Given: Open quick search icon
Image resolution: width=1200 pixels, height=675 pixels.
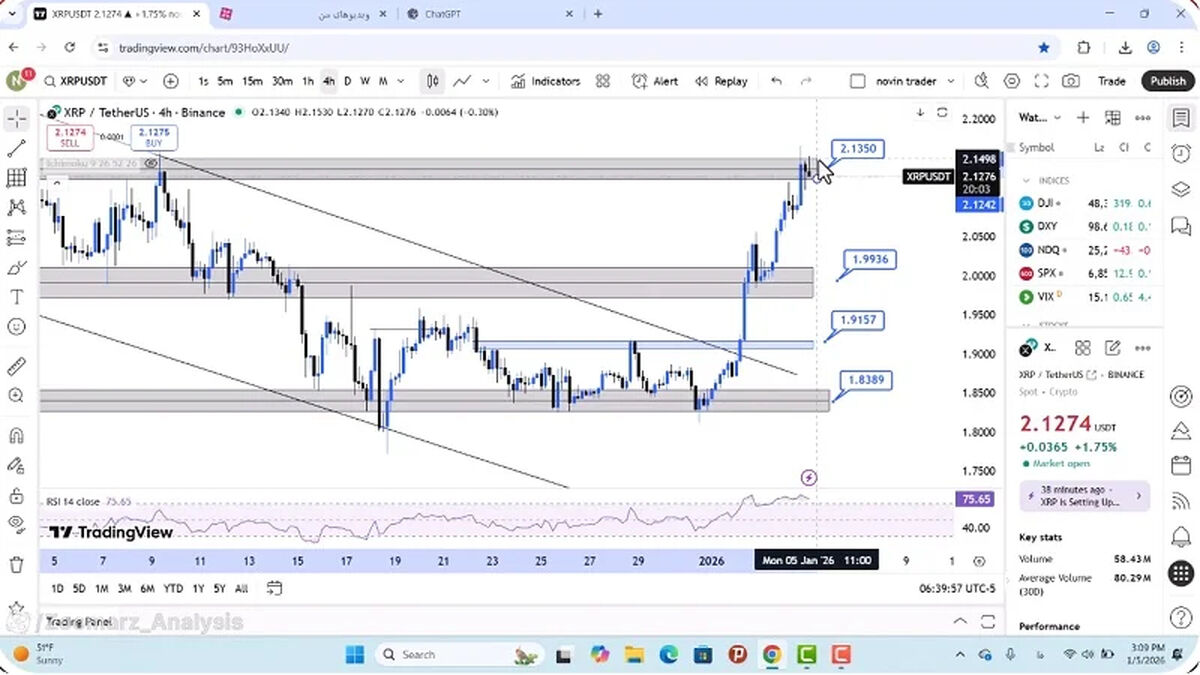Looking at the screenshot, I should coord(981,81).
